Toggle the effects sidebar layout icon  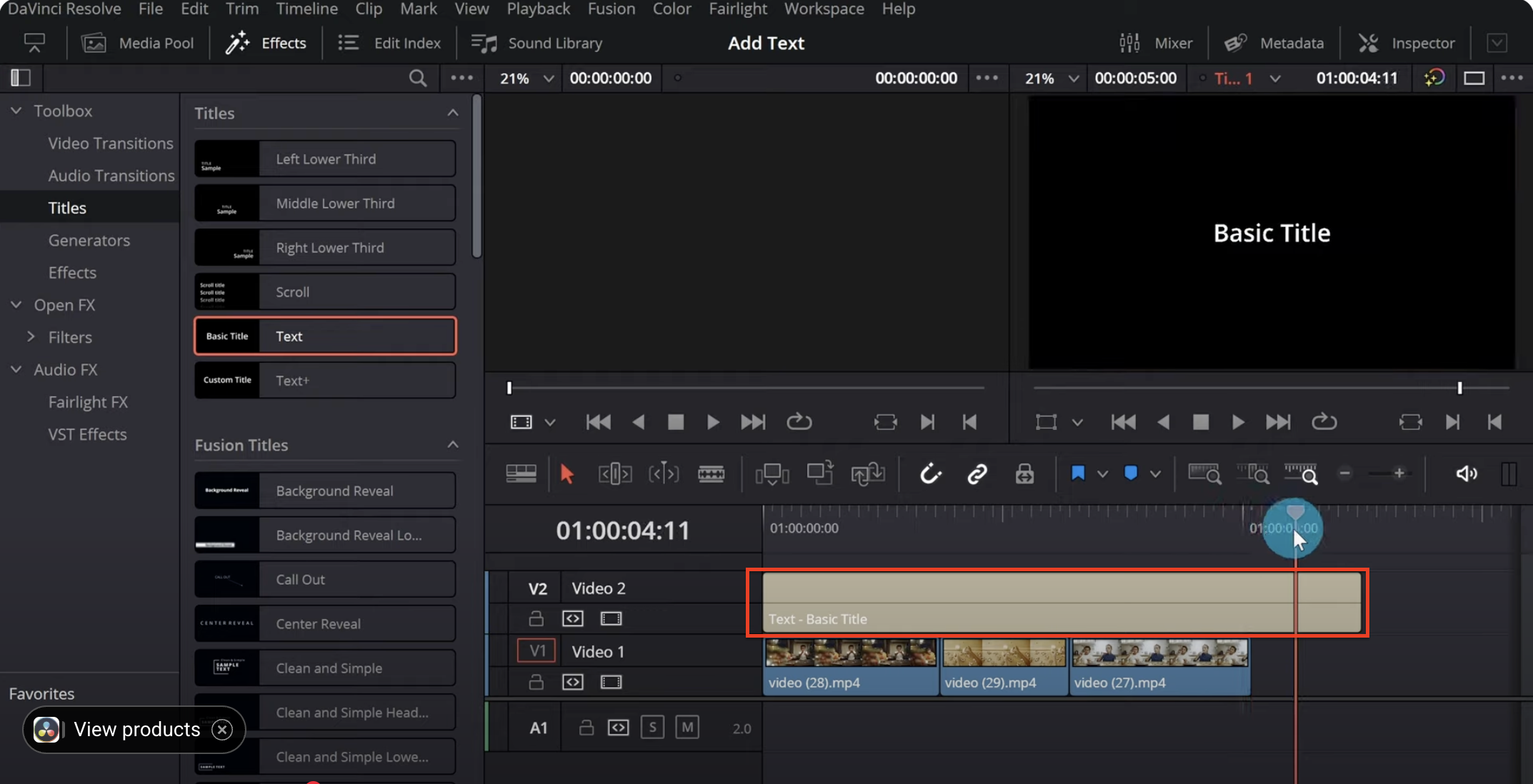[x=21, y=77]
